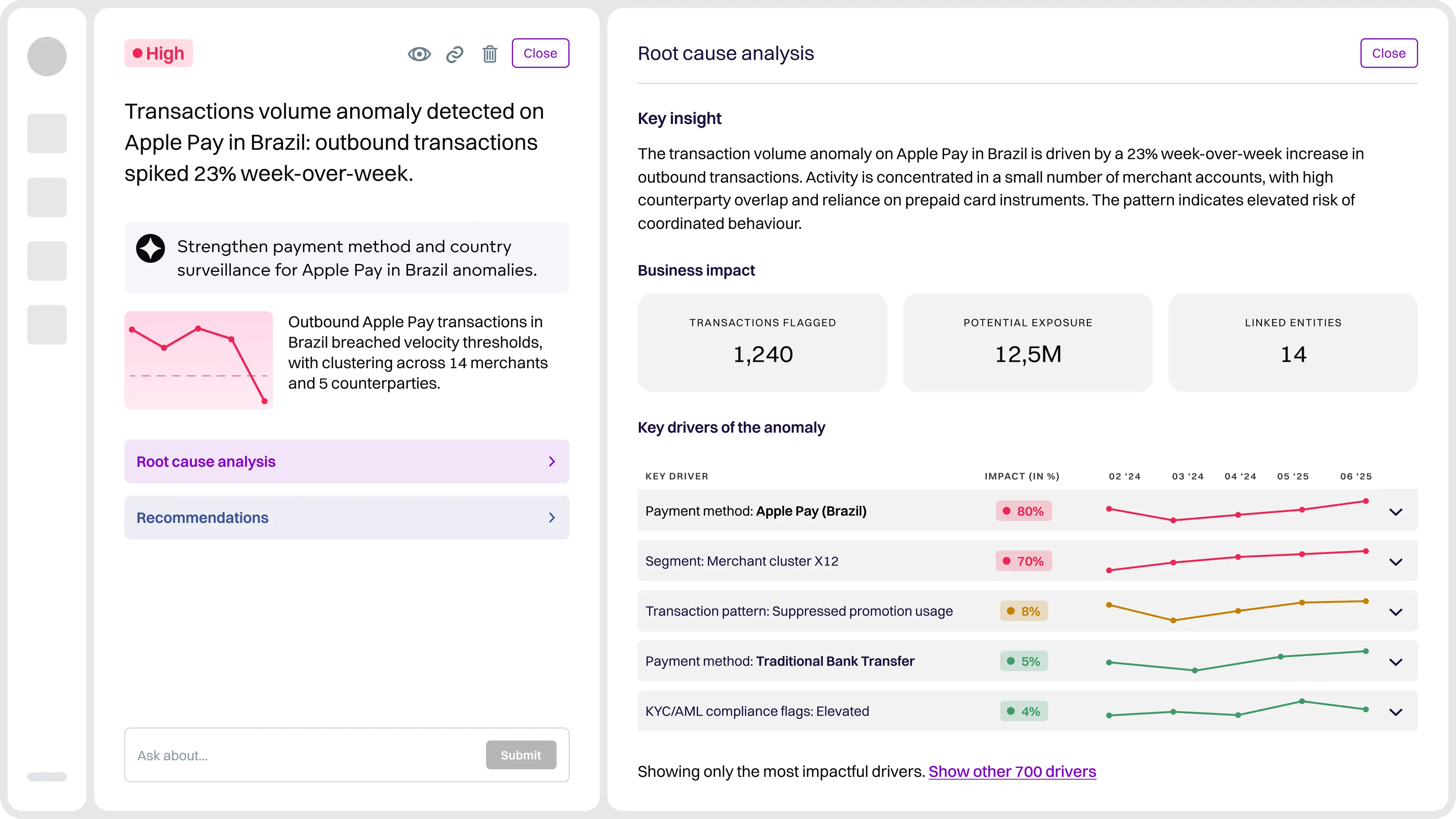Click the eye watch icon
1456x819 pixels.
pyautogui.click(x=419, y=54)
